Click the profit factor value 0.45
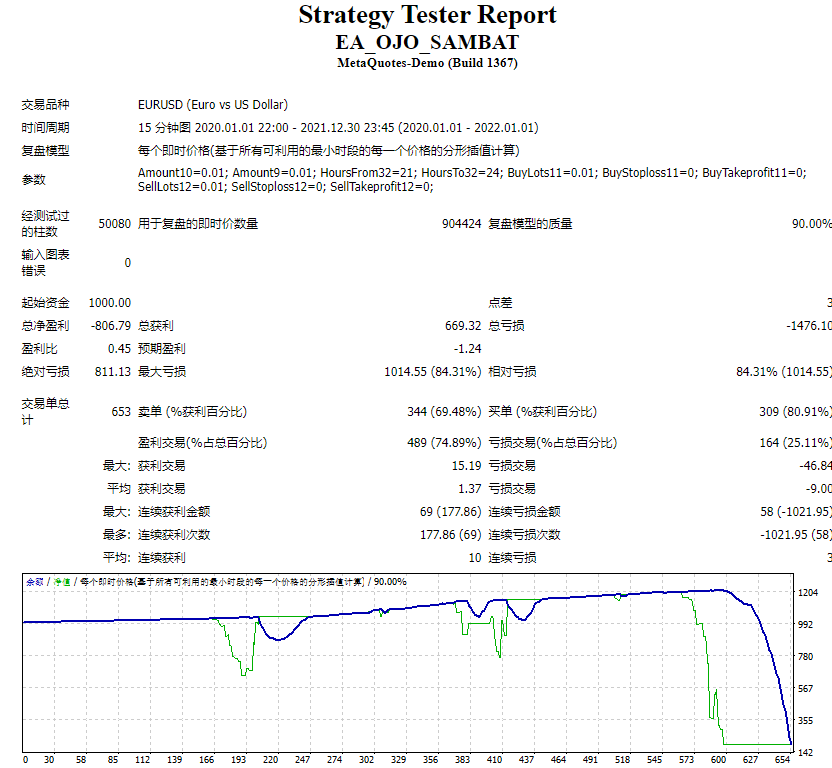Screen dimensions: 832x768 (119, 349)
